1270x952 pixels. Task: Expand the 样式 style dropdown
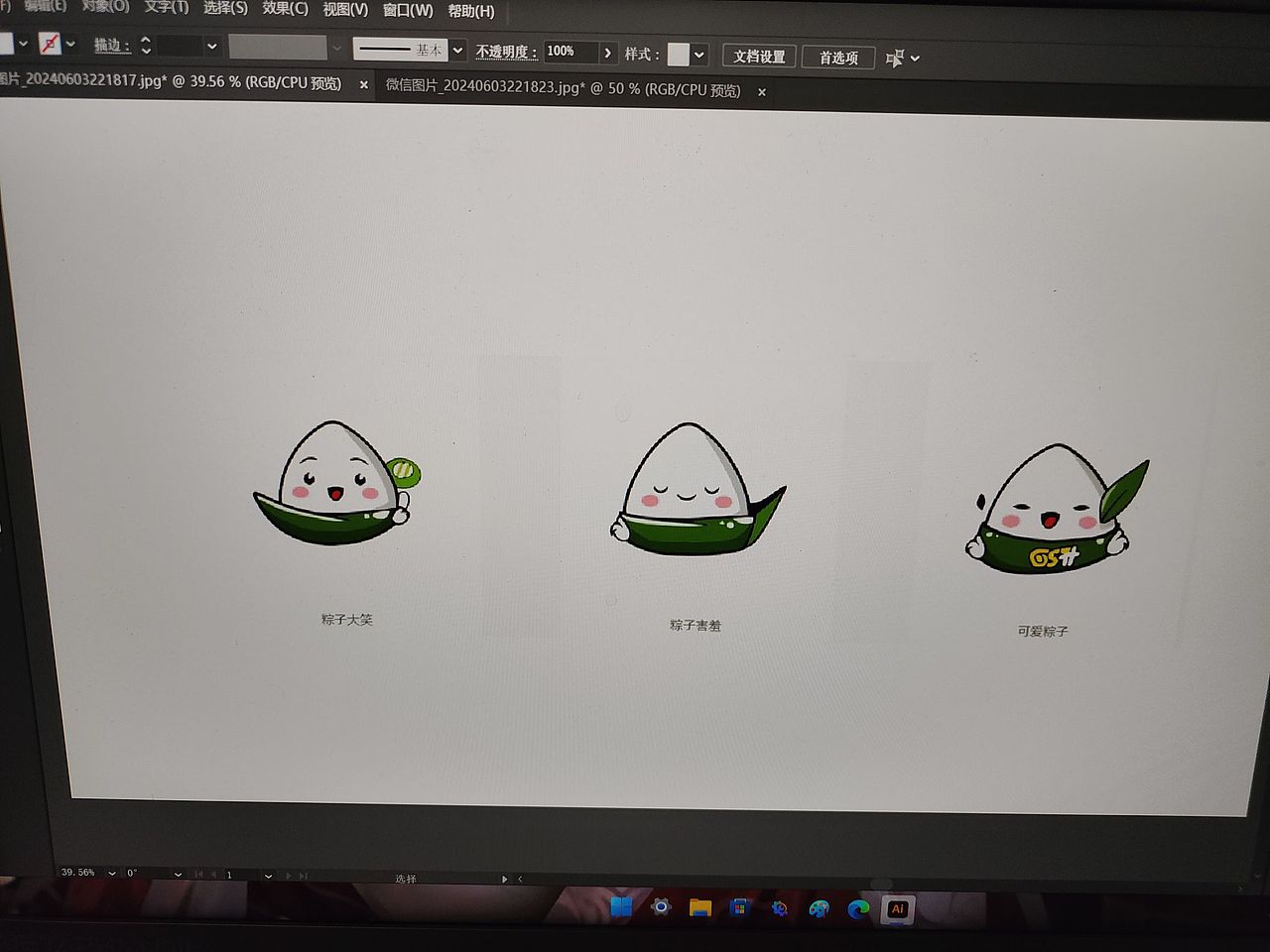(x=698, y=55)
